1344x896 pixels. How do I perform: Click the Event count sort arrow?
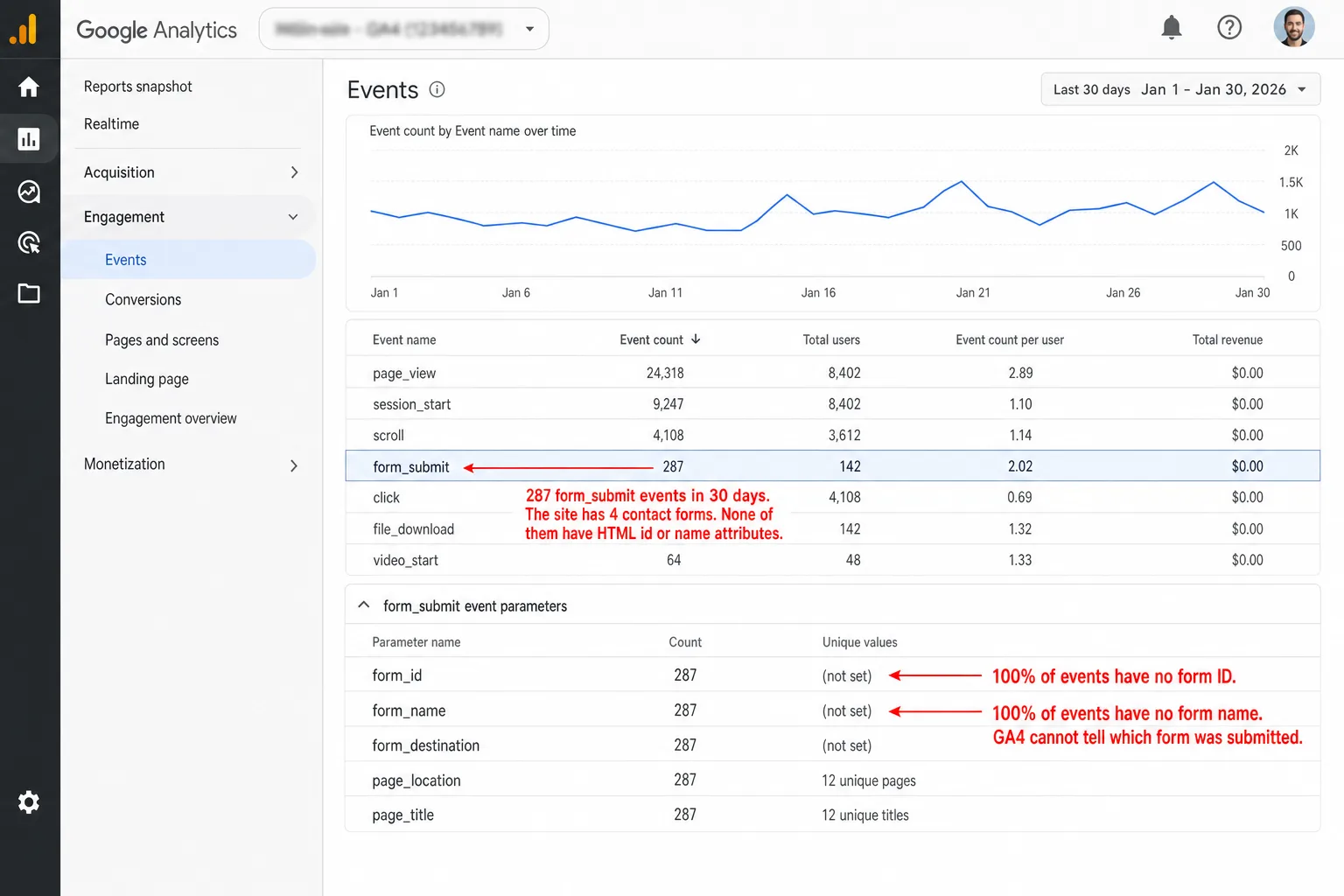click(x=696, y=339)
